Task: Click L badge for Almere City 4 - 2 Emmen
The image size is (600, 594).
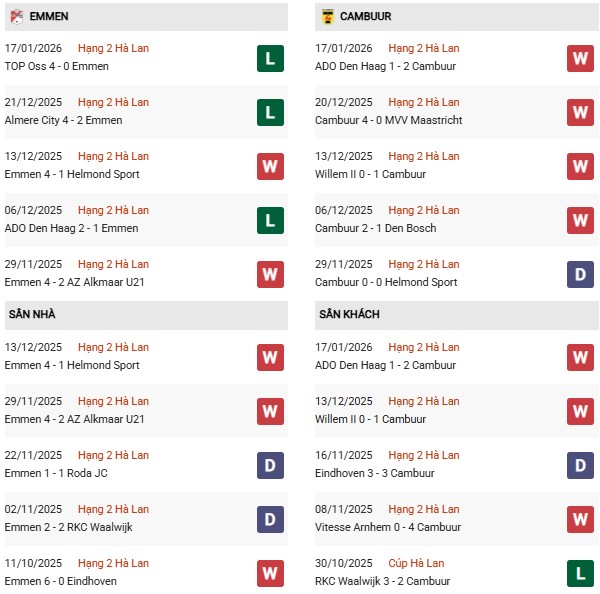Action: [x=269, y=112]
